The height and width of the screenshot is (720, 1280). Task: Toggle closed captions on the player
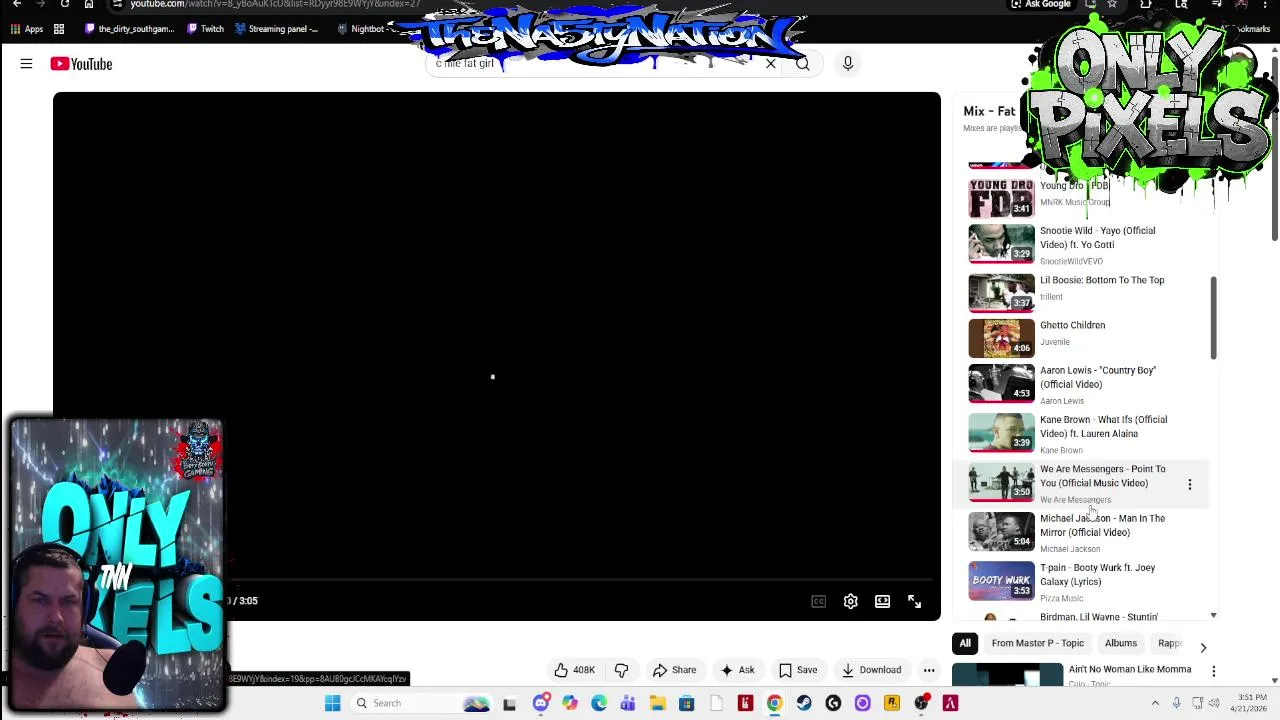(x=818, y=601)
